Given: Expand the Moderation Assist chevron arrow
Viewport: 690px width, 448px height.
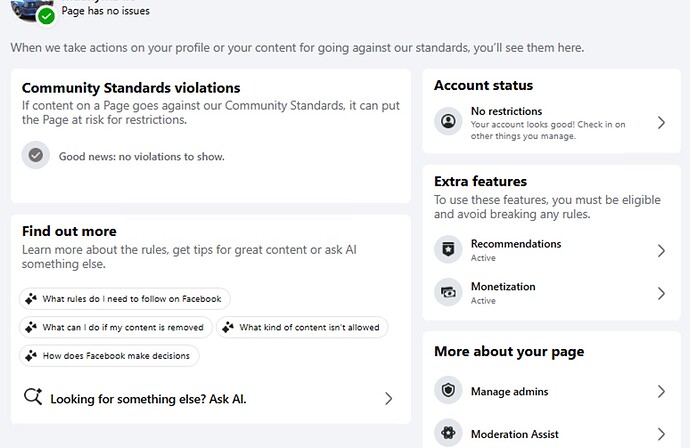Looking at the screenshot, I should click(x=661, y=434).
